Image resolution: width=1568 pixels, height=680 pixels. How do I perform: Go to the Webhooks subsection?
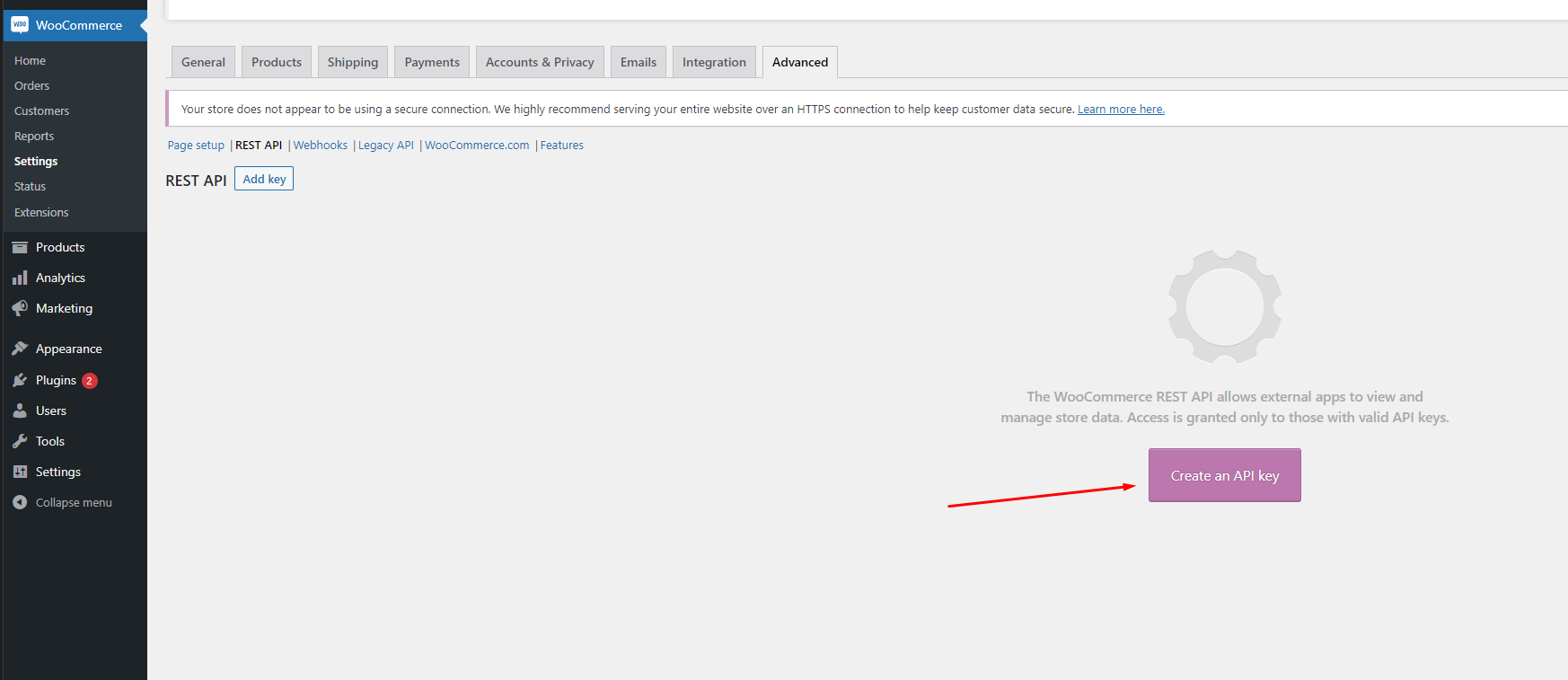pos(321,145)
